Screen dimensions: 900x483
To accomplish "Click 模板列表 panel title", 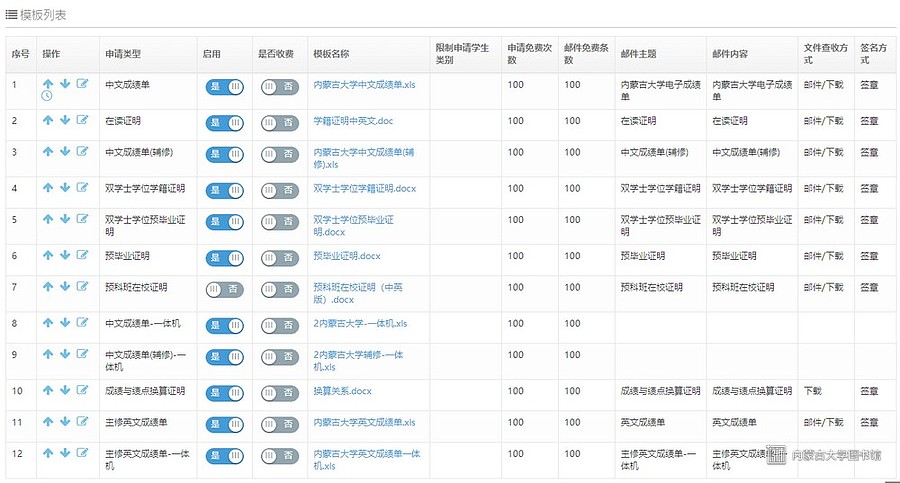I will coord(43,15).
